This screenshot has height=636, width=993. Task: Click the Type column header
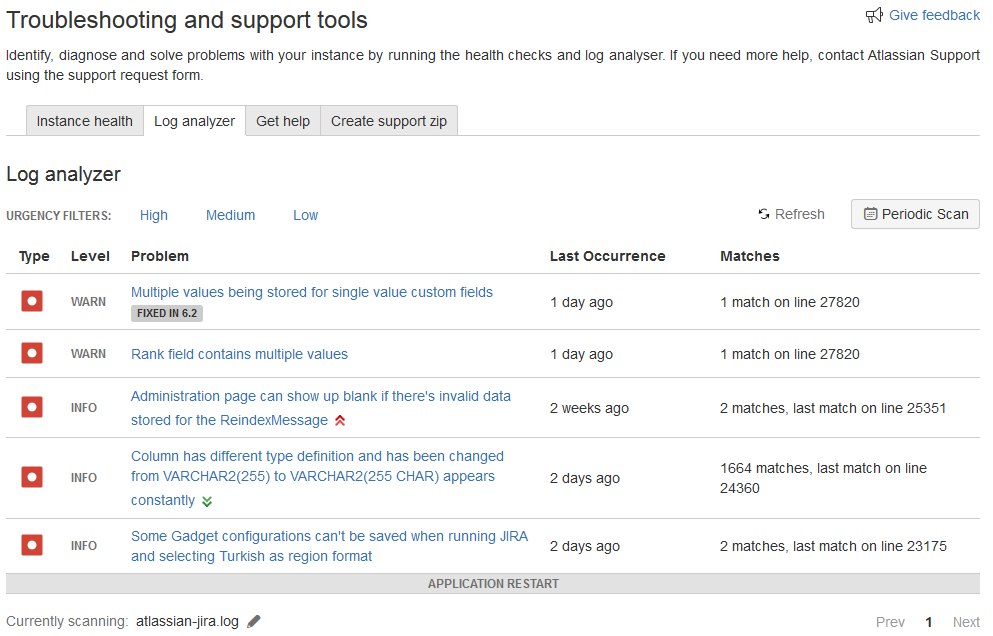tap(34, 256)
